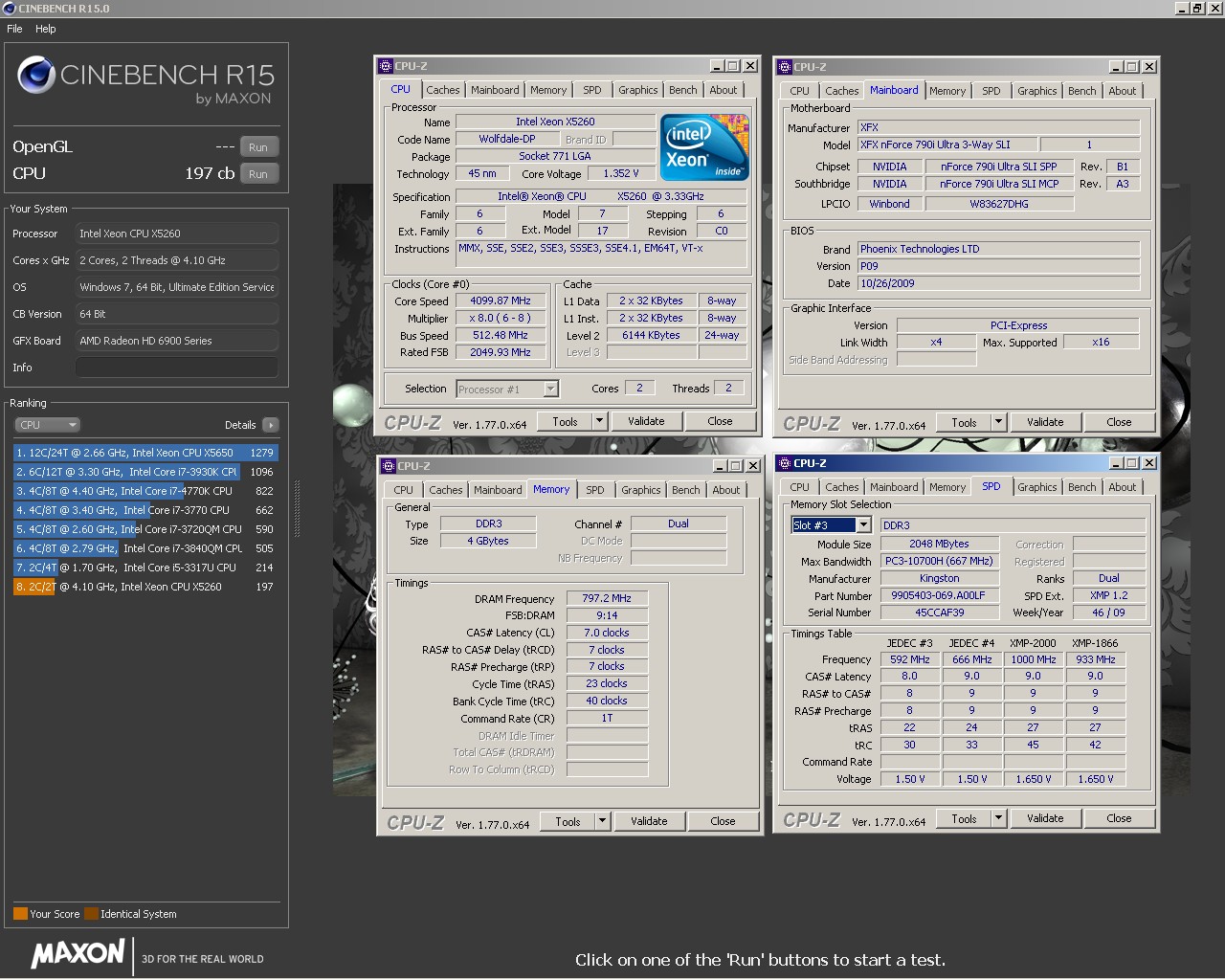This screenshot has height=980, width=1225.
Task: Open the Details arrow in Ranking panel
Action: click(271, 425)
